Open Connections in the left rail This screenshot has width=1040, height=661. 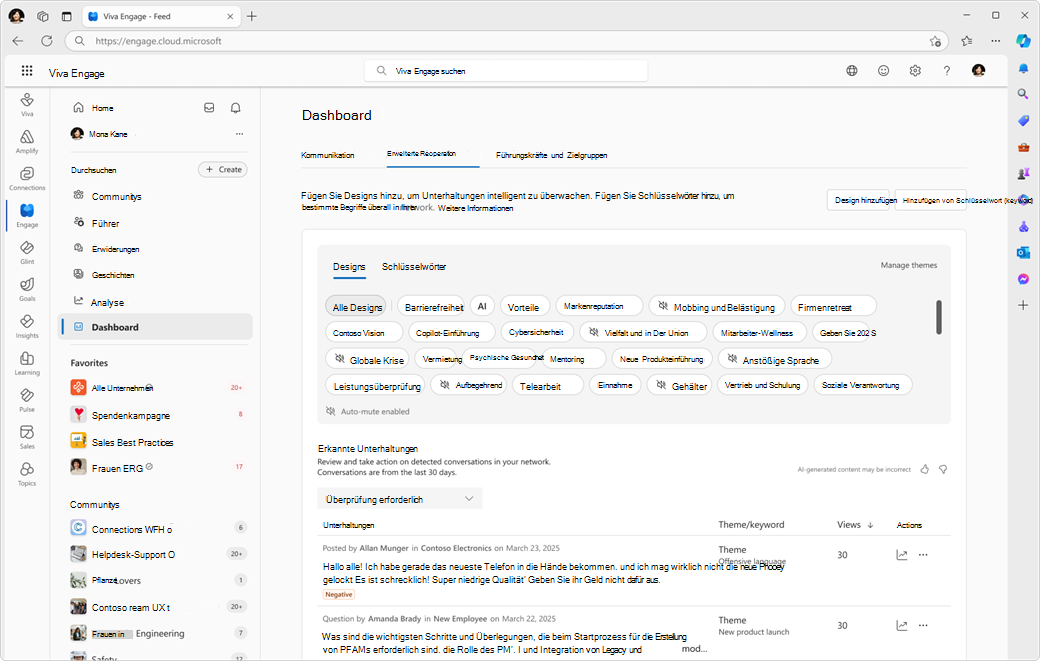tap(27, 178)
